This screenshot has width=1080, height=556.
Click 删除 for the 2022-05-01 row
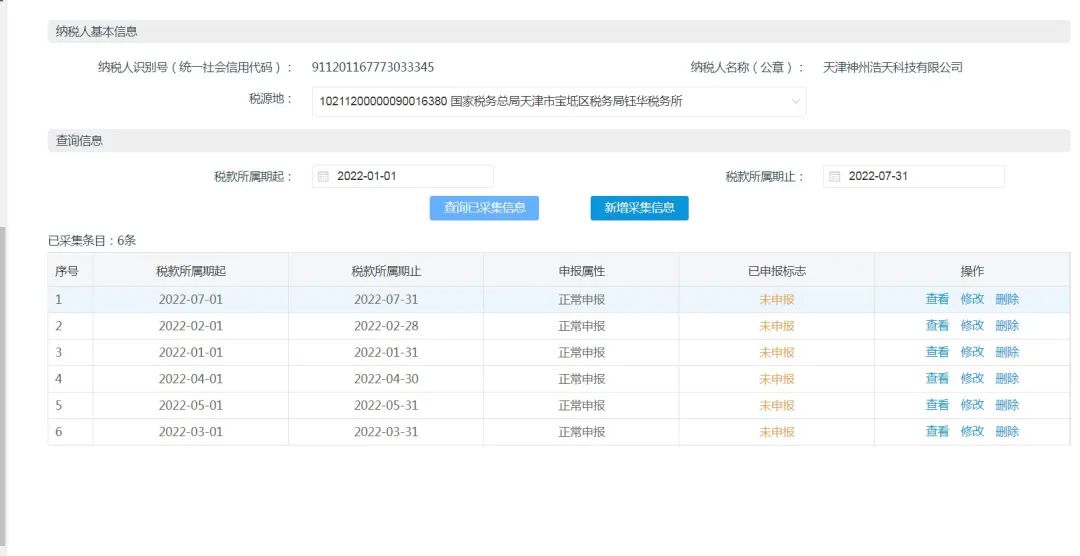pyautogui.click(x=1007, y=405)
